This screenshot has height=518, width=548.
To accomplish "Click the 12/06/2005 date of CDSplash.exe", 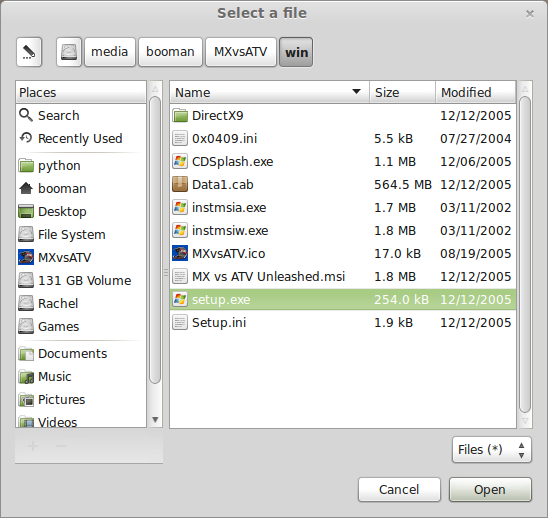I will 475,161.
